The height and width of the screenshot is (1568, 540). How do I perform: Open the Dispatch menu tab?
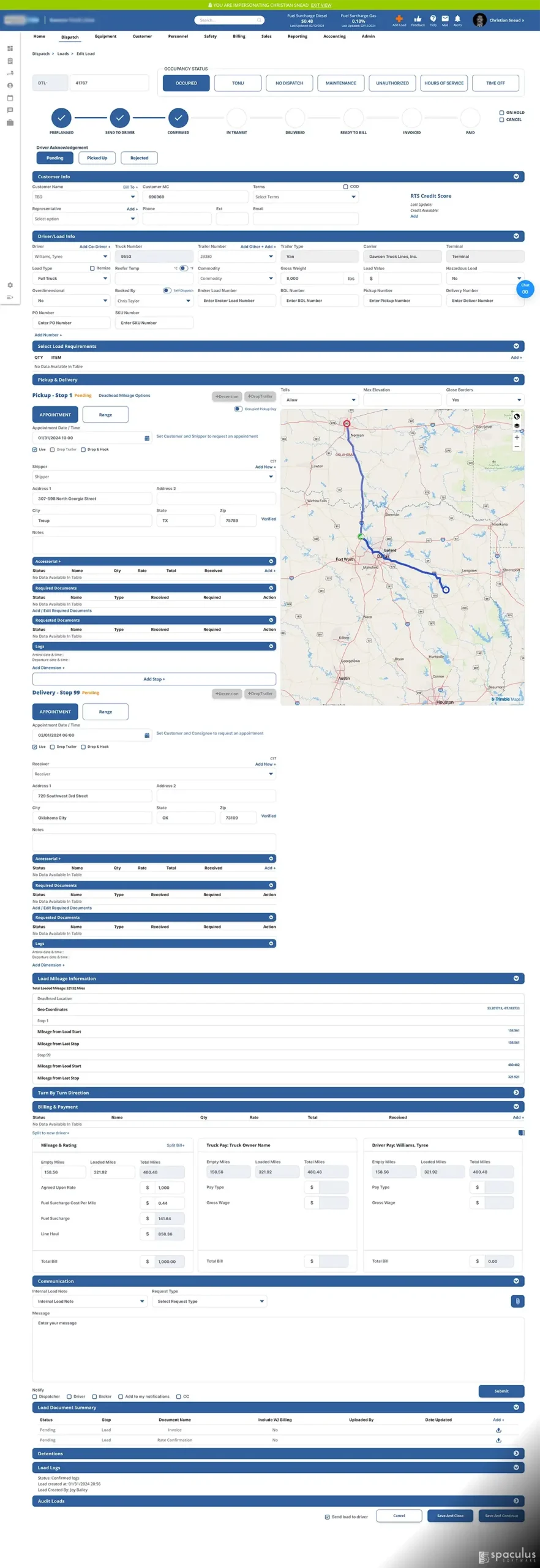pos(70,37)
